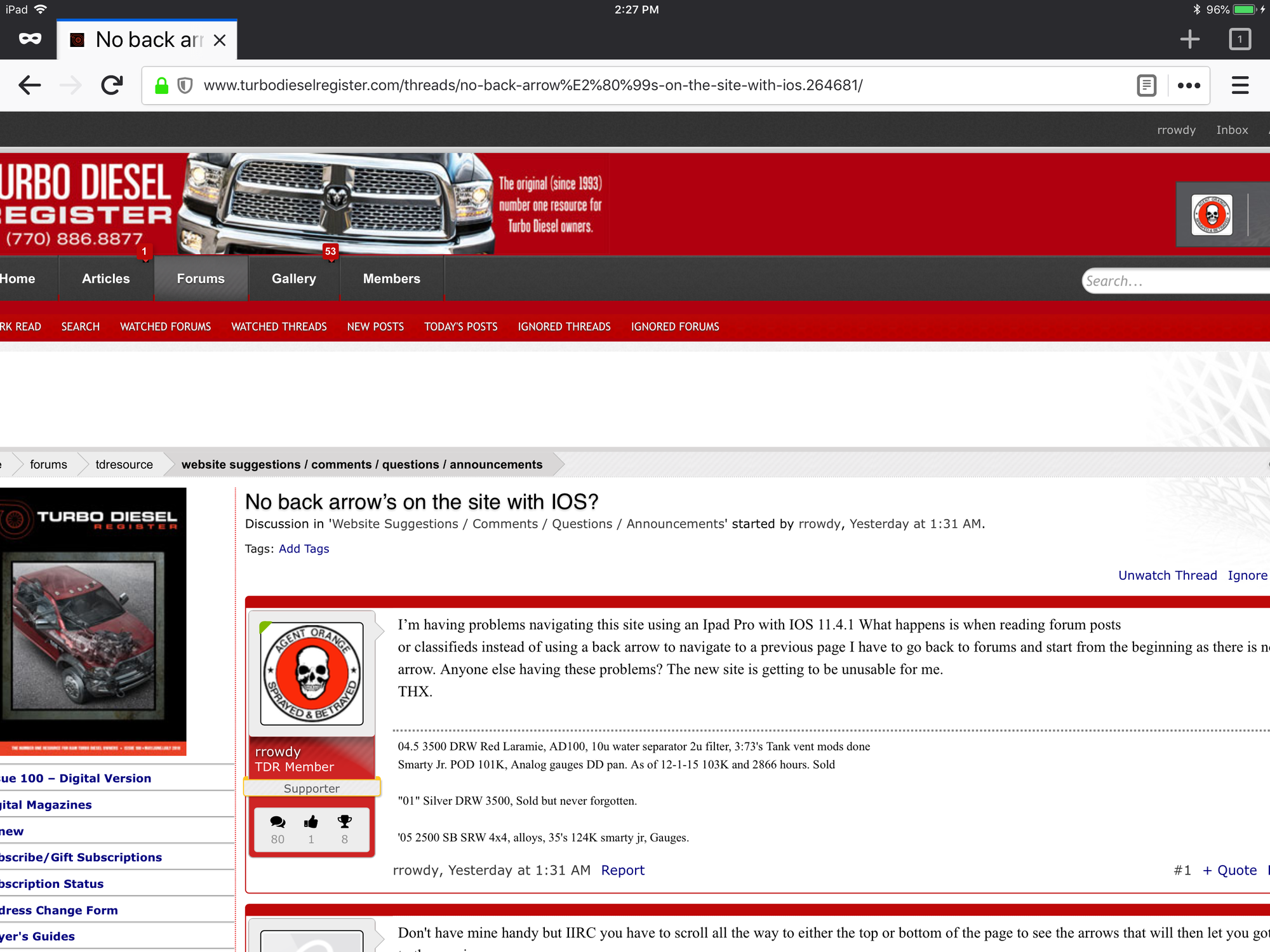Open 'Issue 100 – Digital Version' link

click(x=76, y=778)
